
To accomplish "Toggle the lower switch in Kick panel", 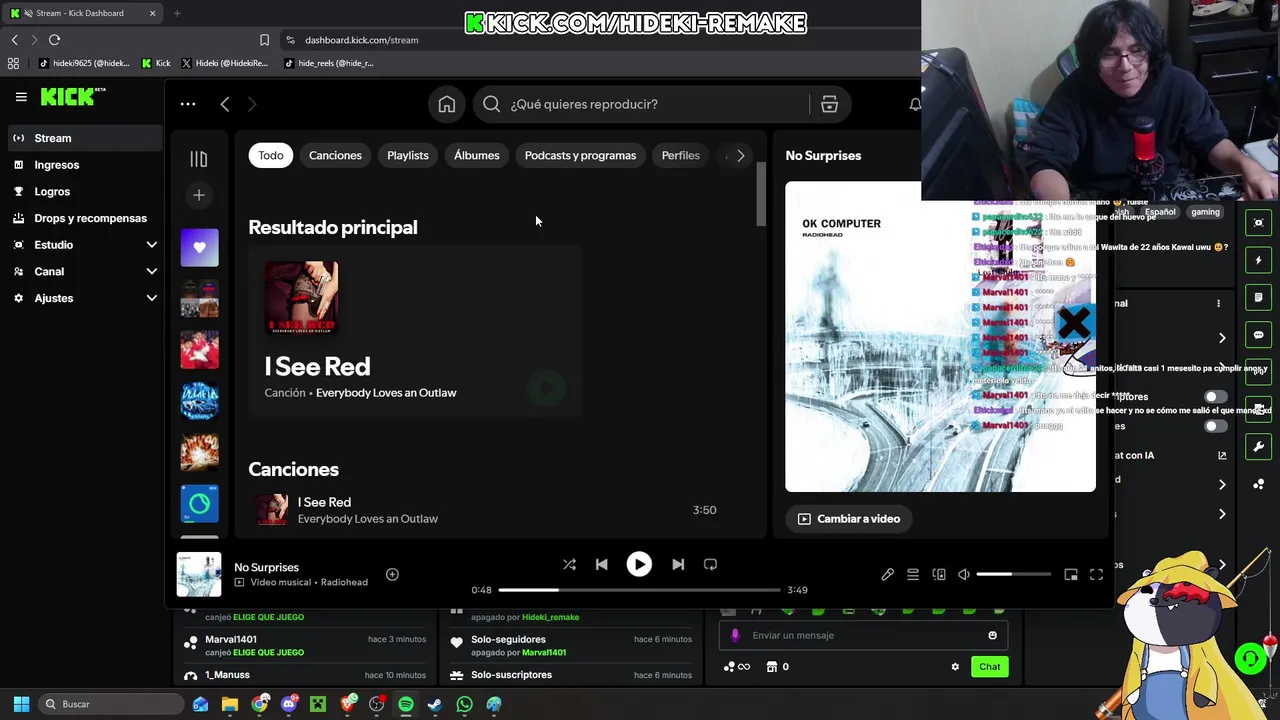I will 1215,427.
